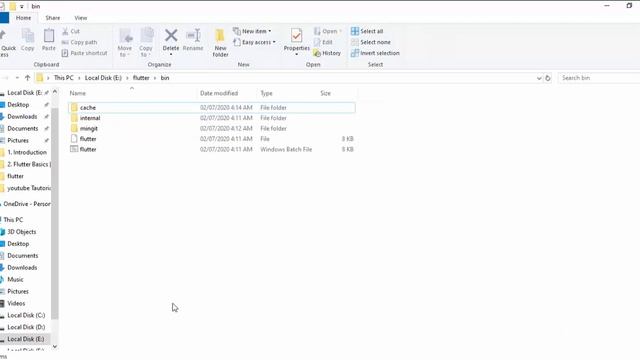Open recent locations dropdown arrow
The width and height of the screenshot is (640, 360).
[17, 78]
